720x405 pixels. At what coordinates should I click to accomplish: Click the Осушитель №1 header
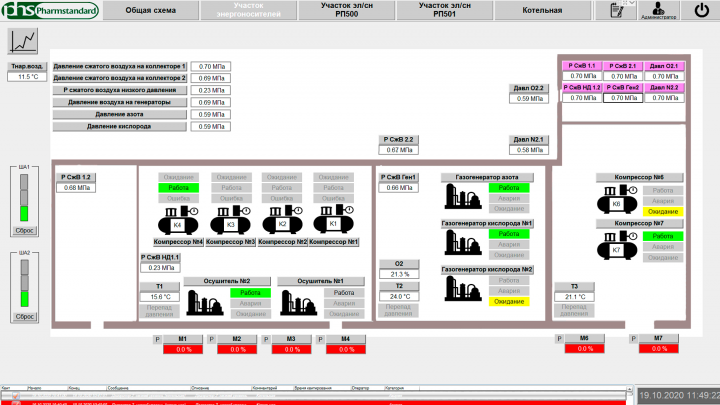(x=321, y=281)
